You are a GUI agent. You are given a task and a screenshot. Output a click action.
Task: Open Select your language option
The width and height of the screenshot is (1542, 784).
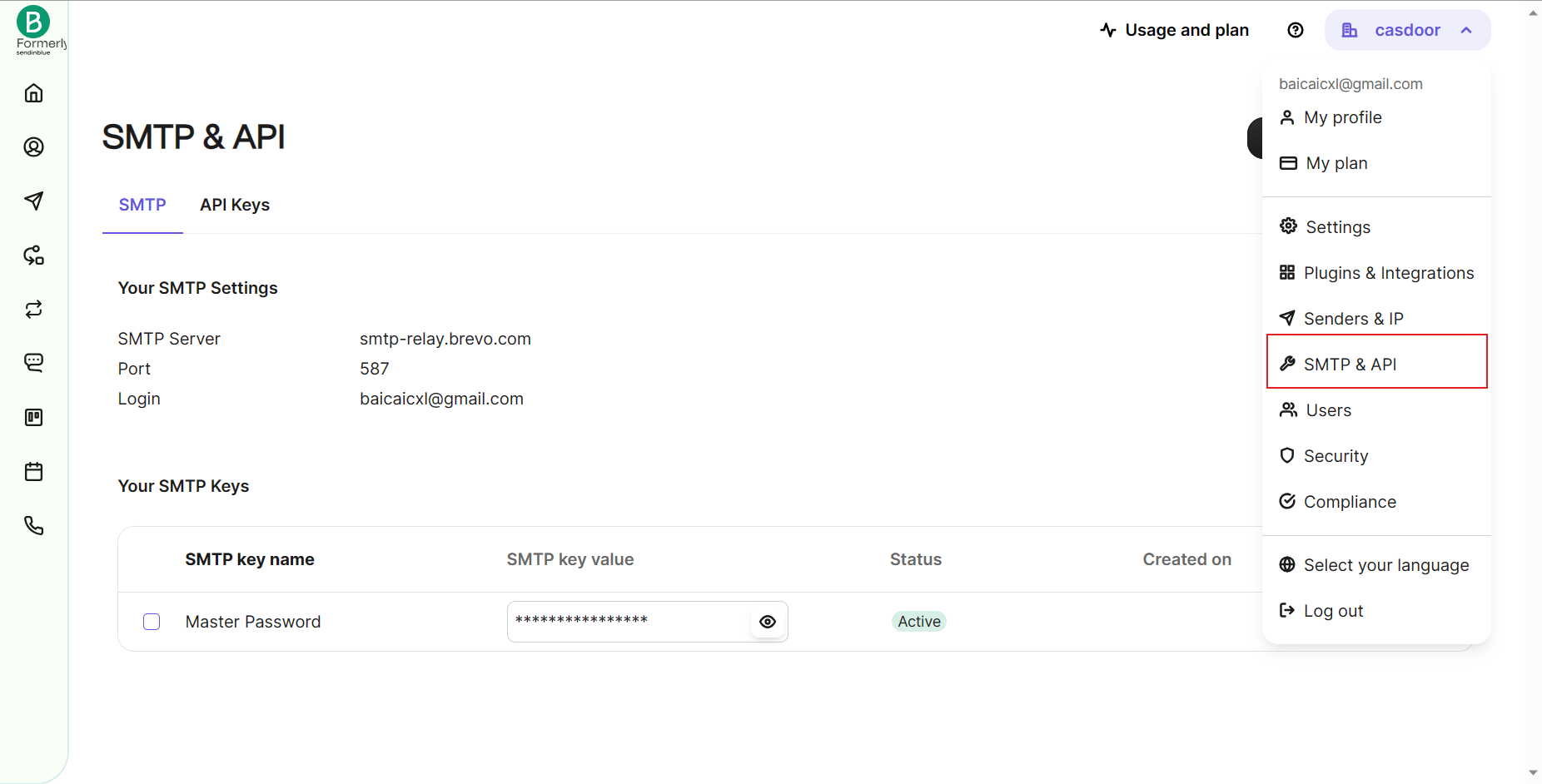coord(1385,565)
